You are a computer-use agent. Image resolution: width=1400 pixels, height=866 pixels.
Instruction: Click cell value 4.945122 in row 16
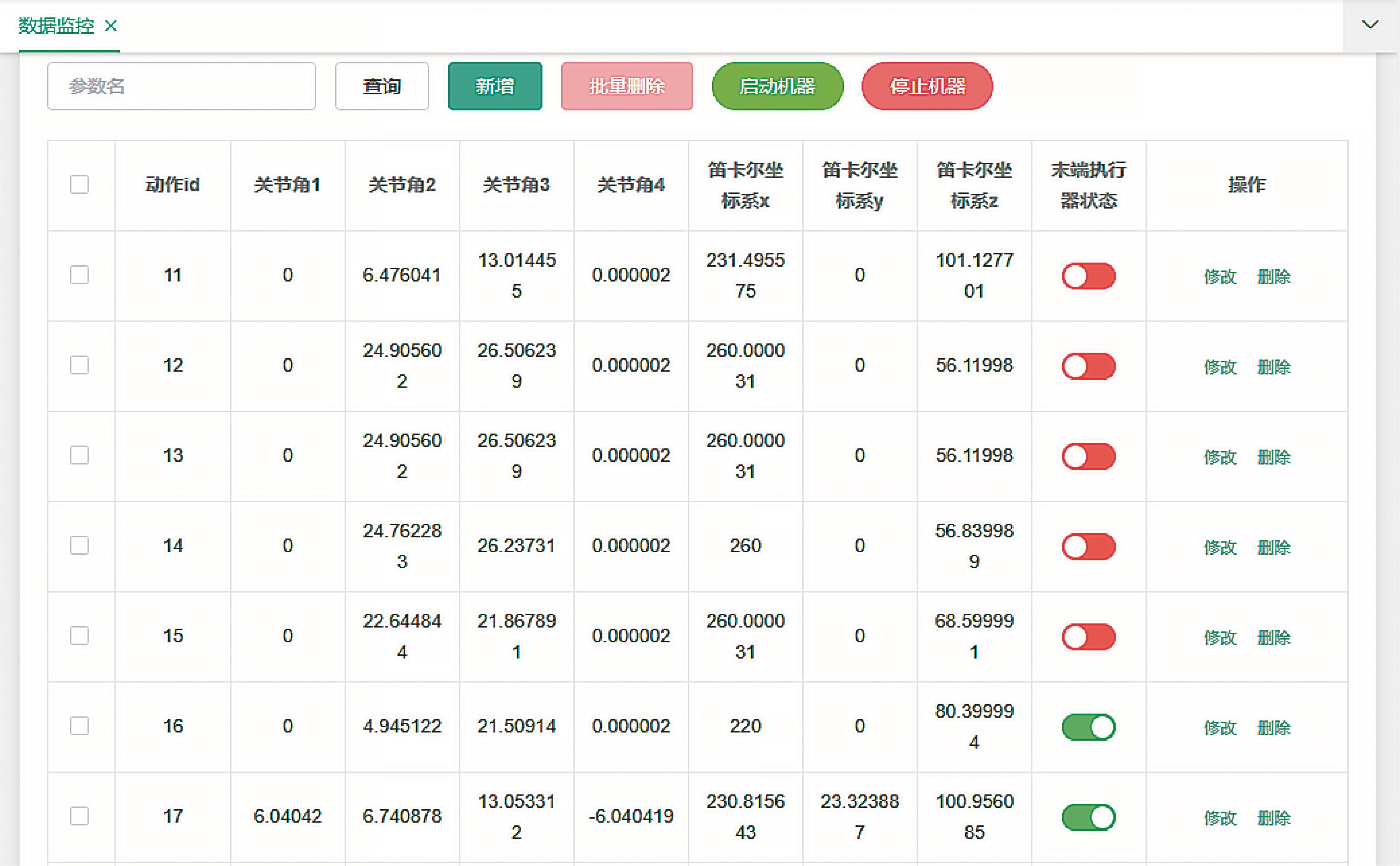click(402, 726)
